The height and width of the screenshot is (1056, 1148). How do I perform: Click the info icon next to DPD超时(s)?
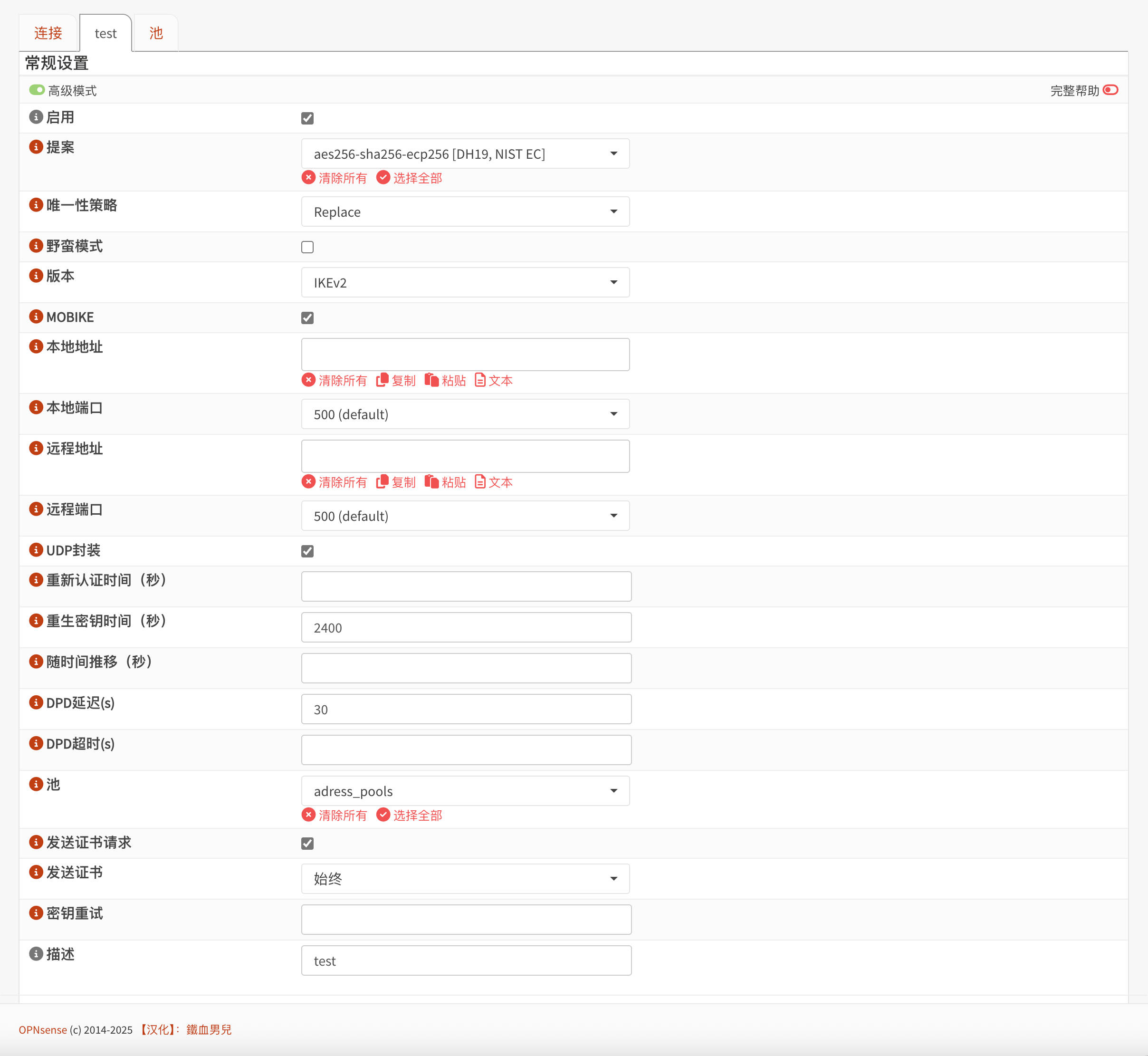click(36, 743)
